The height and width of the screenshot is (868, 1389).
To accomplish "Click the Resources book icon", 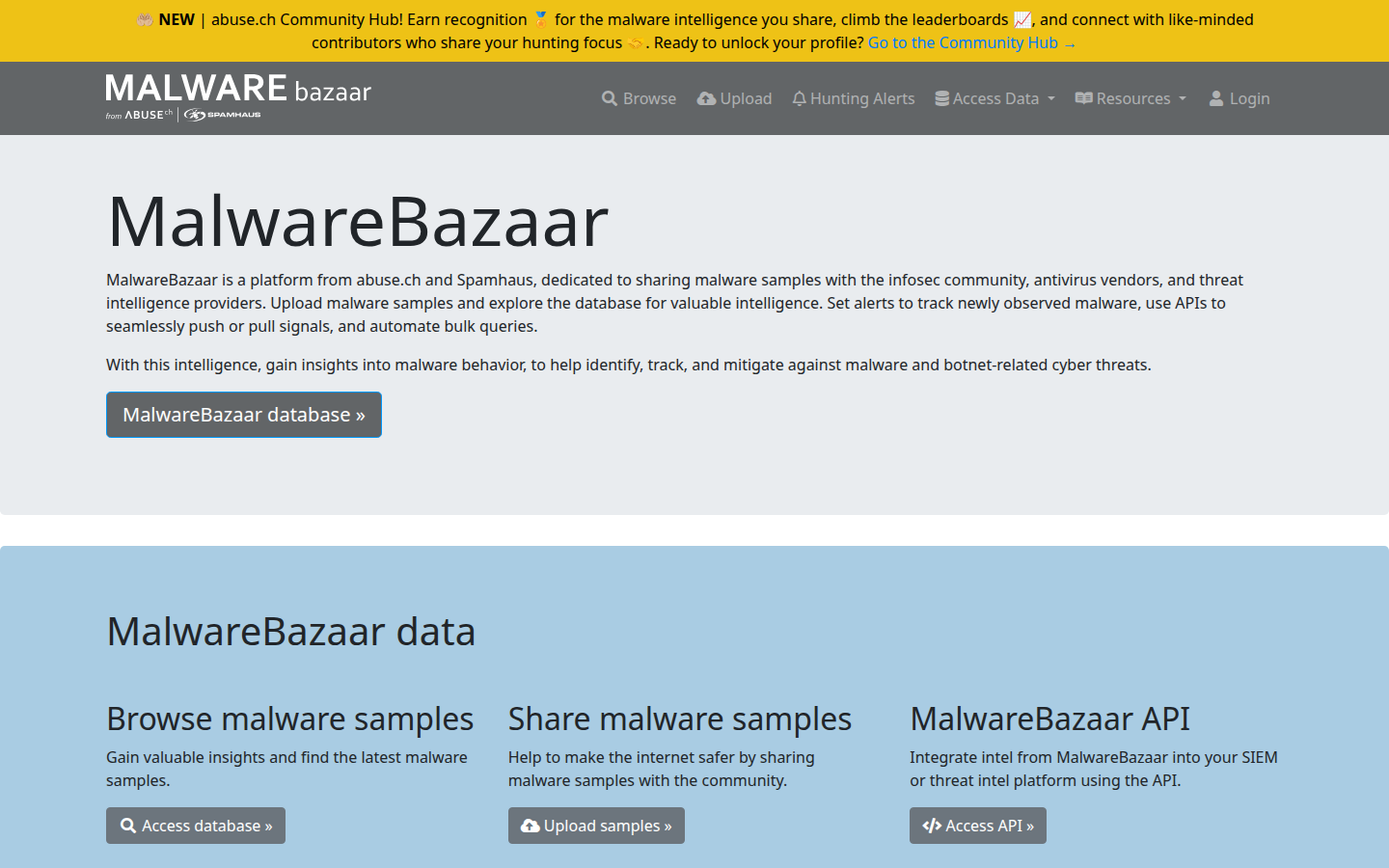I will click(x=1083, y=98).
